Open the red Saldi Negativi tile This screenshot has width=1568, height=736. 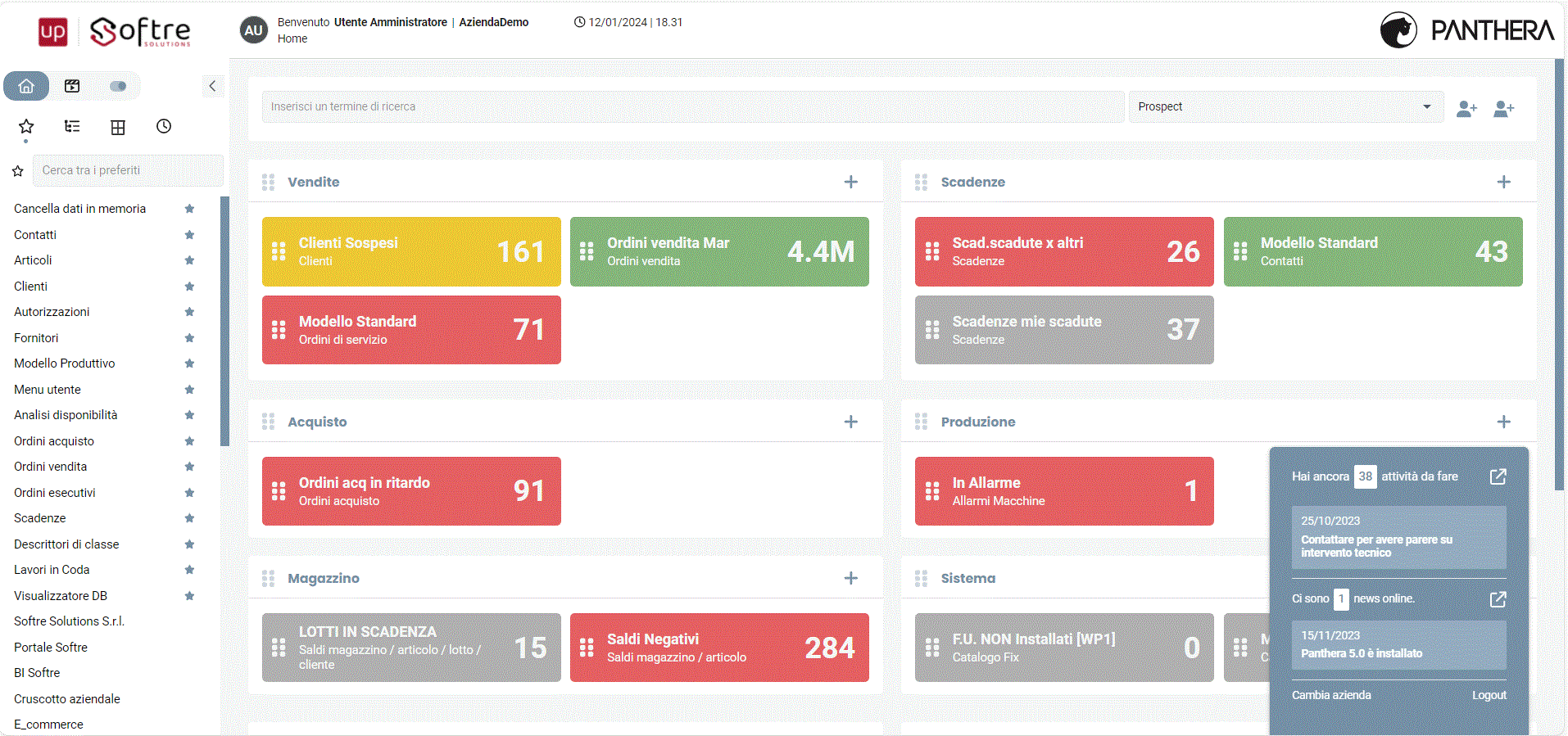click(719, 648)
